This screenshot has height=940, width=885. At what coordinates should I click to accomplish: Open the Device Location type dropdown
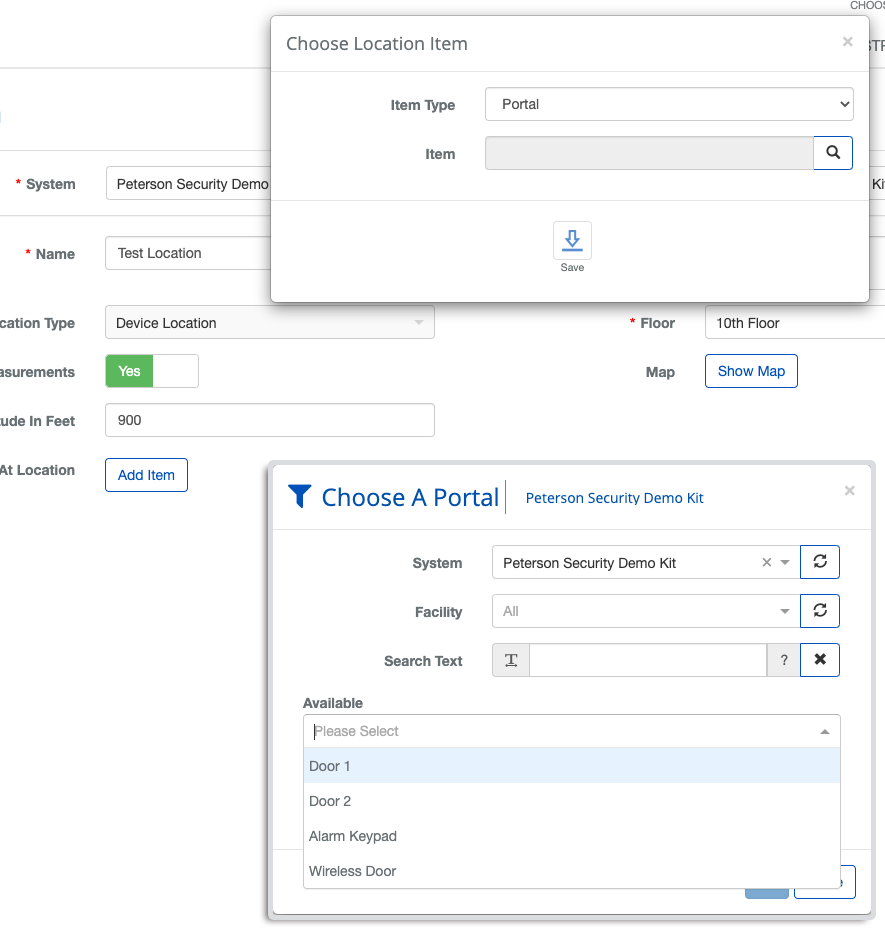(269, 323)
